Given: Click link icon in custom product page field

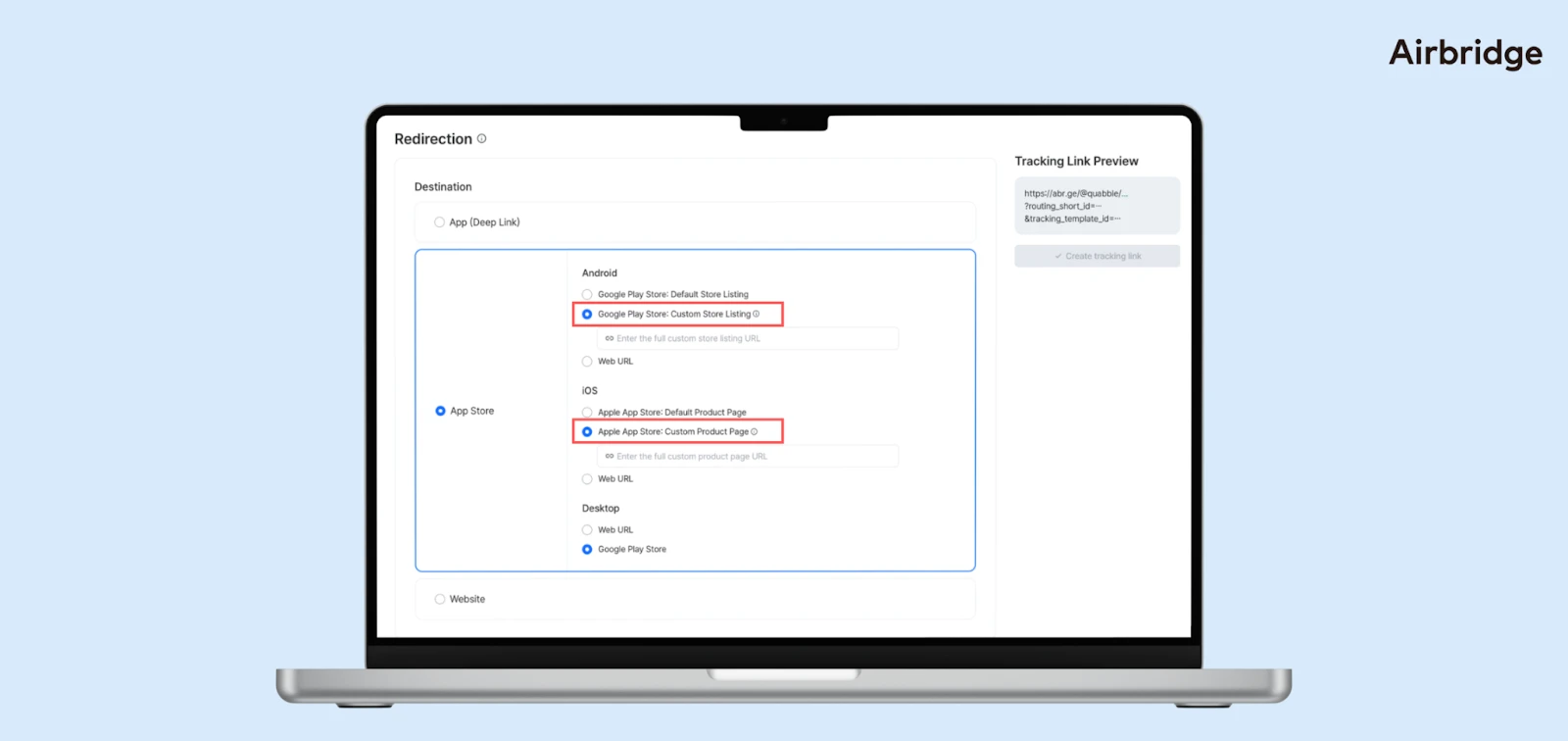Looking at the screenshot, I should tap(610, 457).
